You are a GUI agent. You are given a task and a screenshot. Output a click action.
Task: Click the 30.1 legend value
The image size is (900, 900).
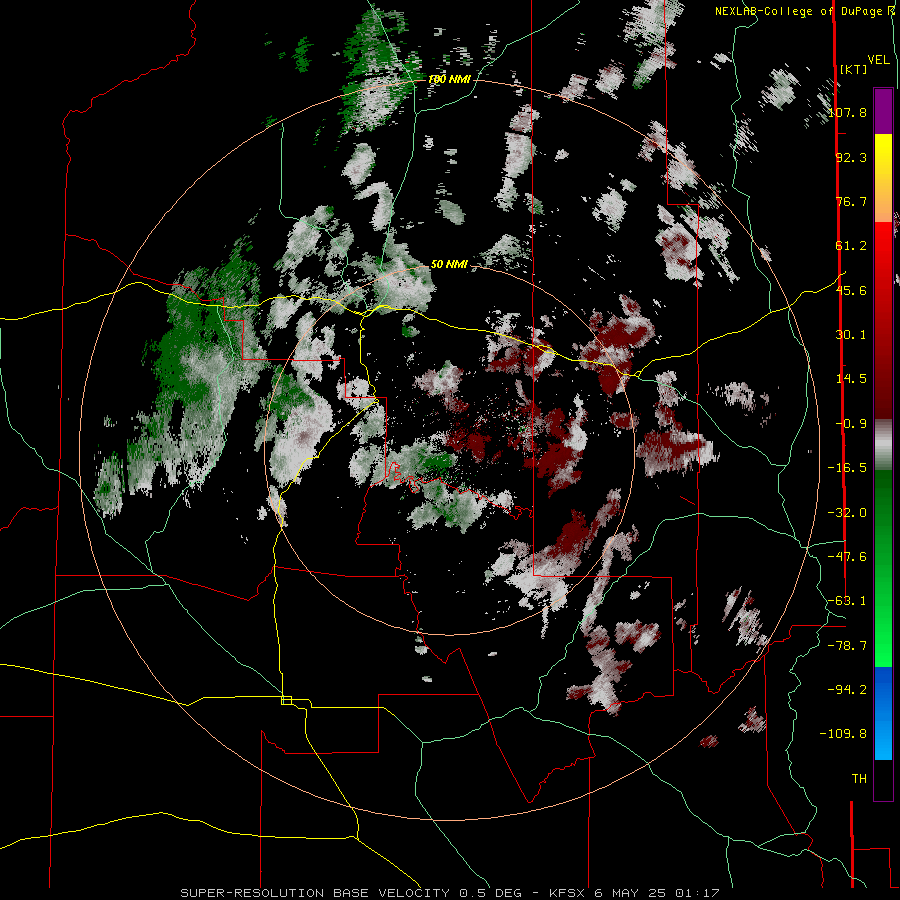851,335
